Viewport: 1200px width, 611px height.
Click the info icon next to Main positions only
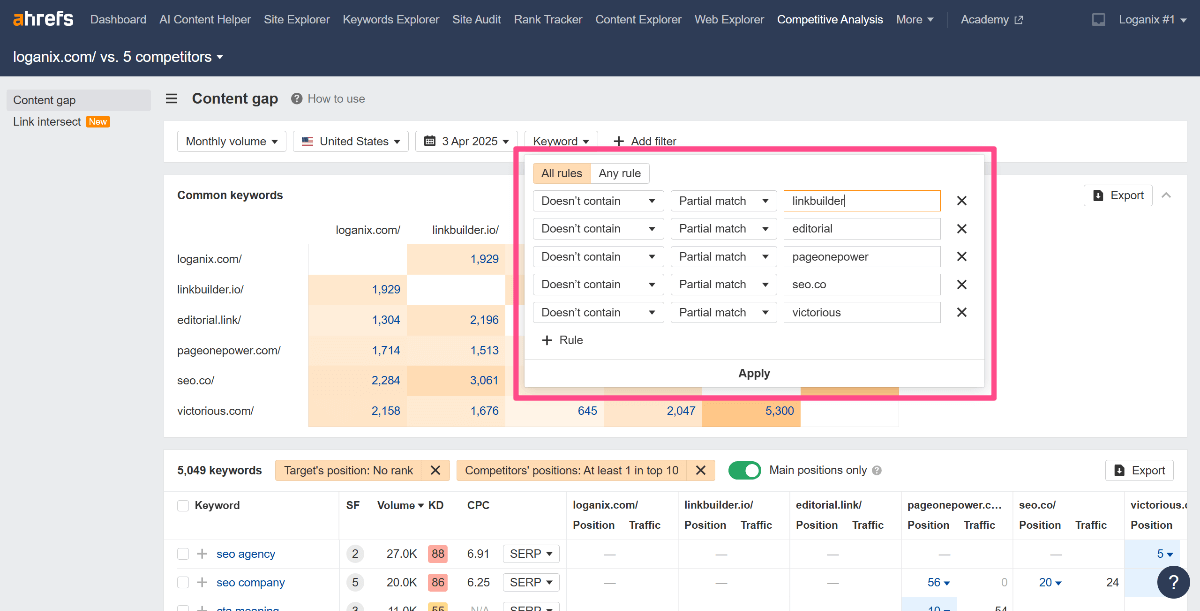pos(877,470)
